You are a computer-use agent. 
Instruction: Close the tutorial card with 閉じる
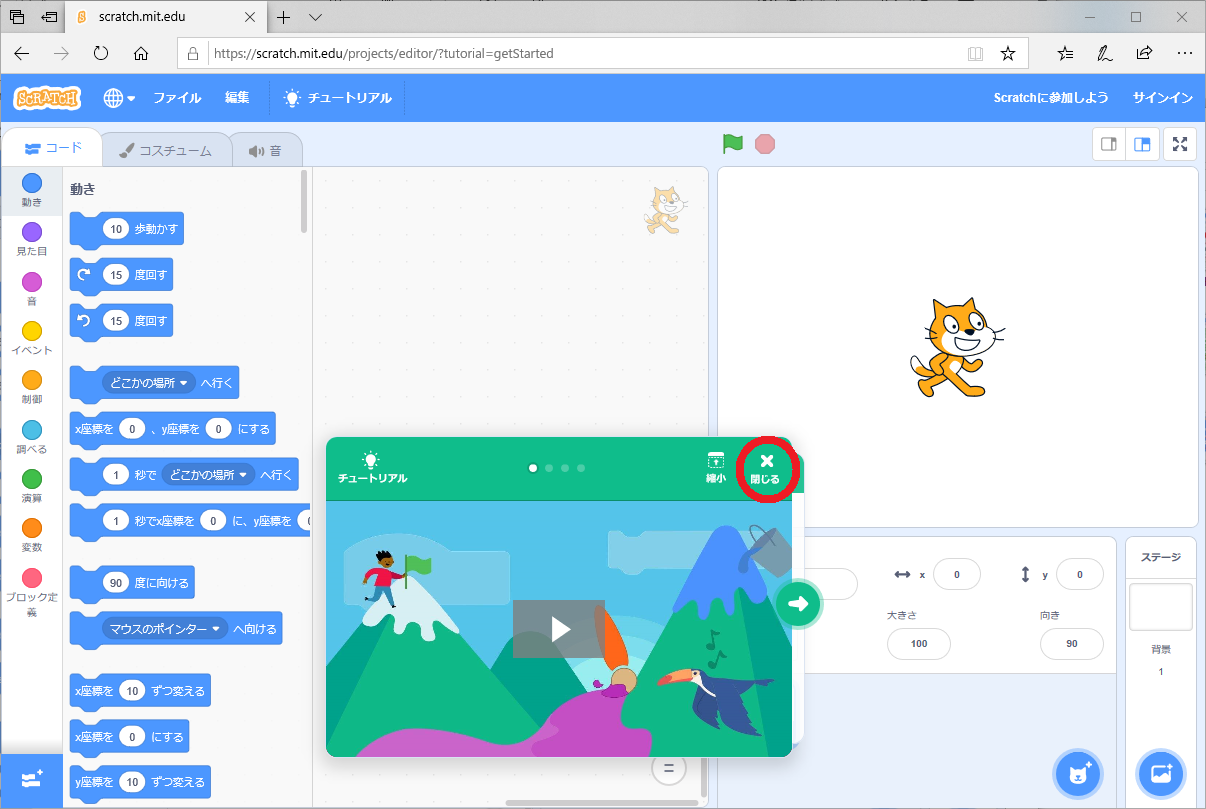(766, 468)
